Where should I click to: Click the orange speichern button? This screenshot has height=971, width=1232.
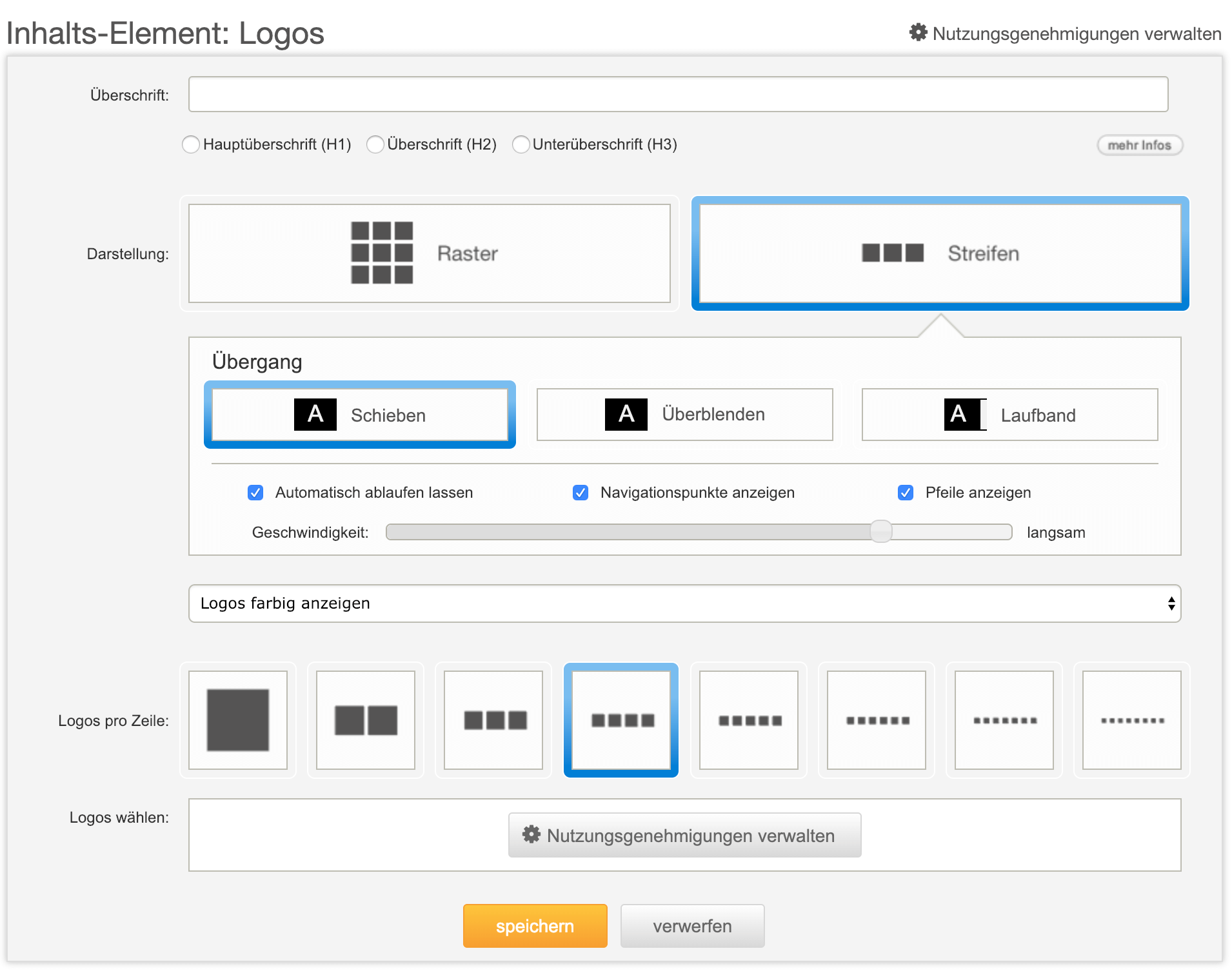click(535, 926)
